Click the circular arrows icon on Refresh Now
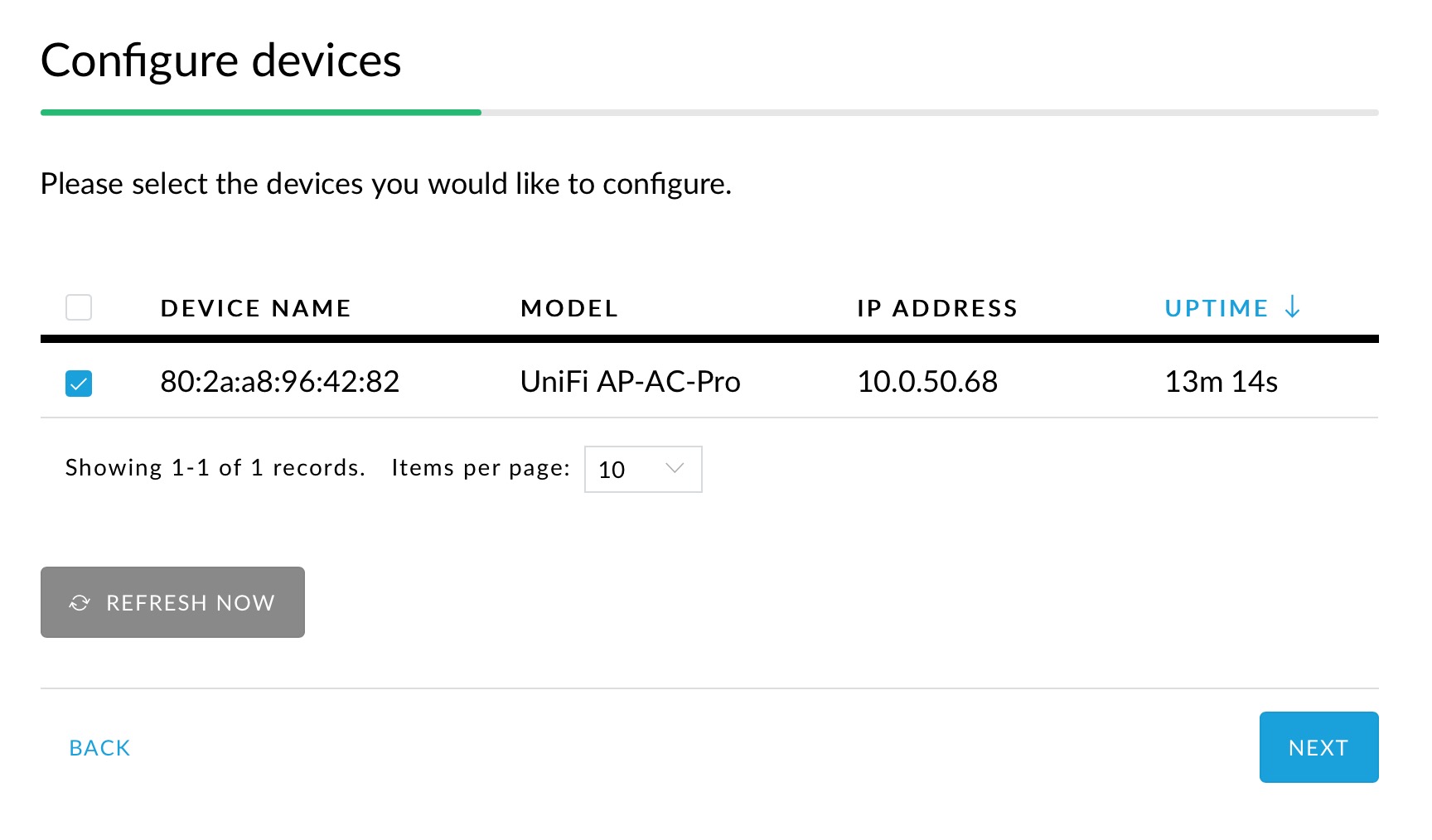 tap(80, 603)
